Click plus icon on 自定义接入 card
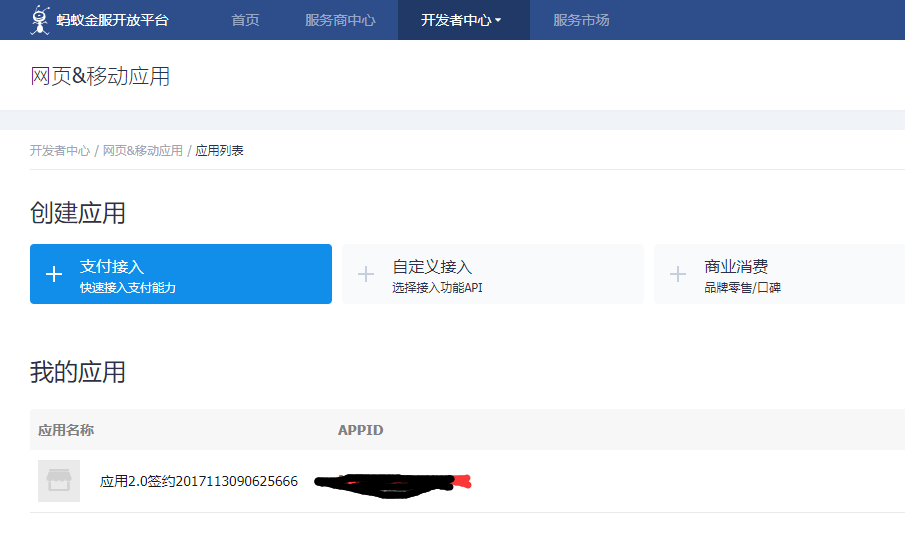This screenshot has width=905, height=535. click(366, 274)
